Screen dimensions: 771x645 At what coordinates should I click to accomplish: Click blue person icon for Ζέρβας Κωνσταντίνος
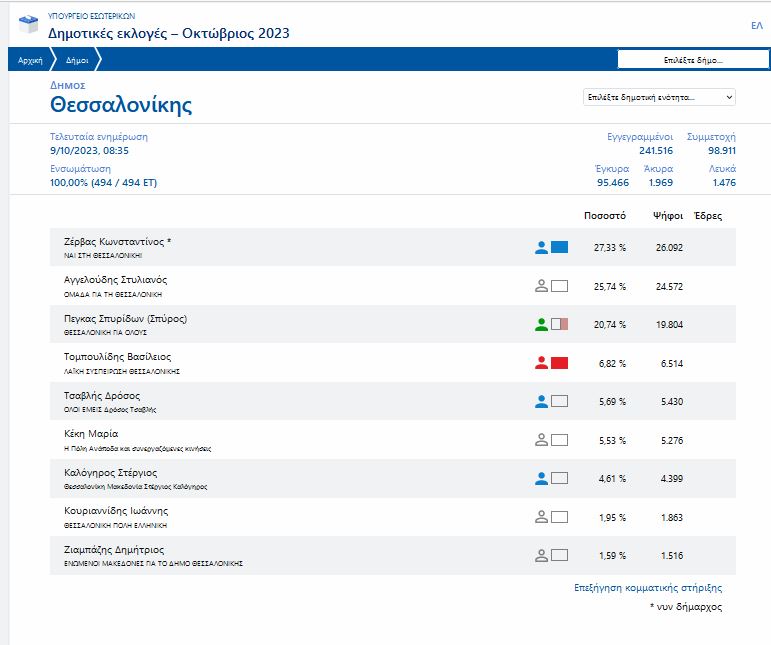tap(541, 247)
